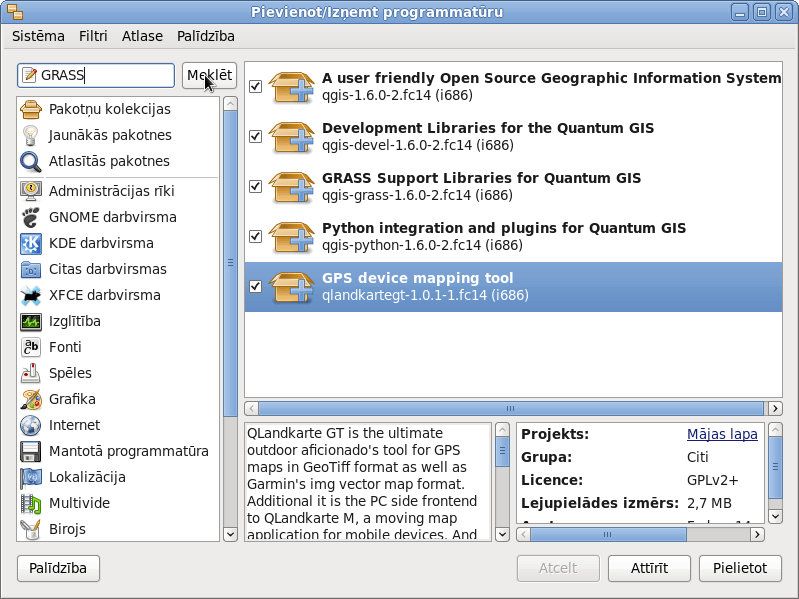Select the XFCE darbvirsma mouse icon
This screenshot has width=799, height=599.
[31, 295]
